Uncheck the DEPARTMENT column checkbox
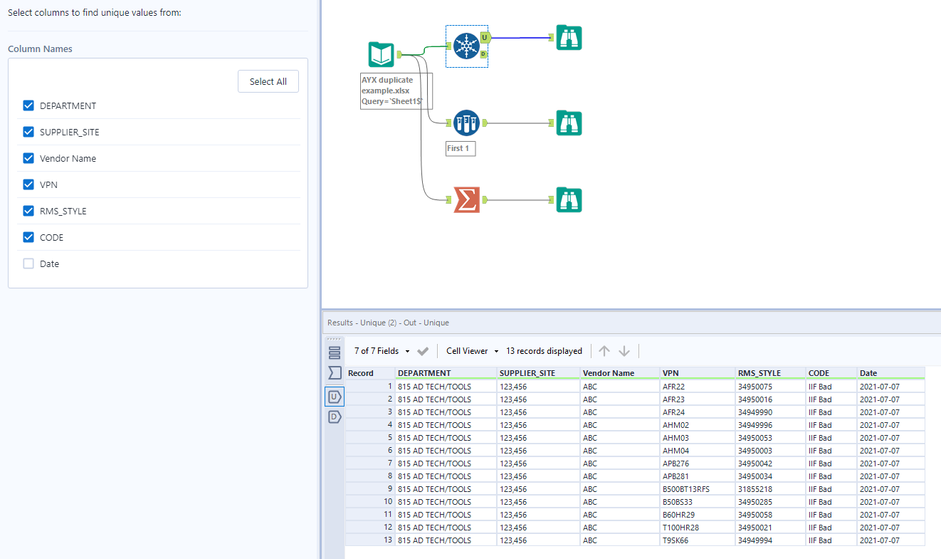Image resolution: width=941 pixels, height=559 pixels. click(x=28, y=106)
